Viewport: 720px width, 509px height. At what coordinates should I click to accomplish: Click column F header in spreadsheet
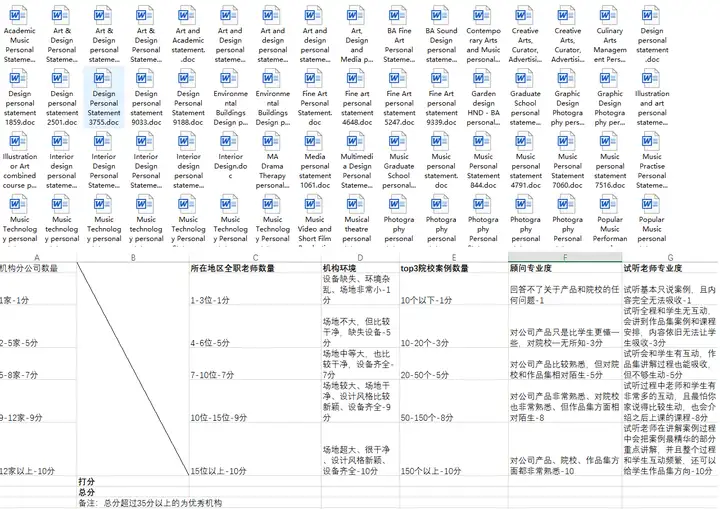click(x=565, y=257)
